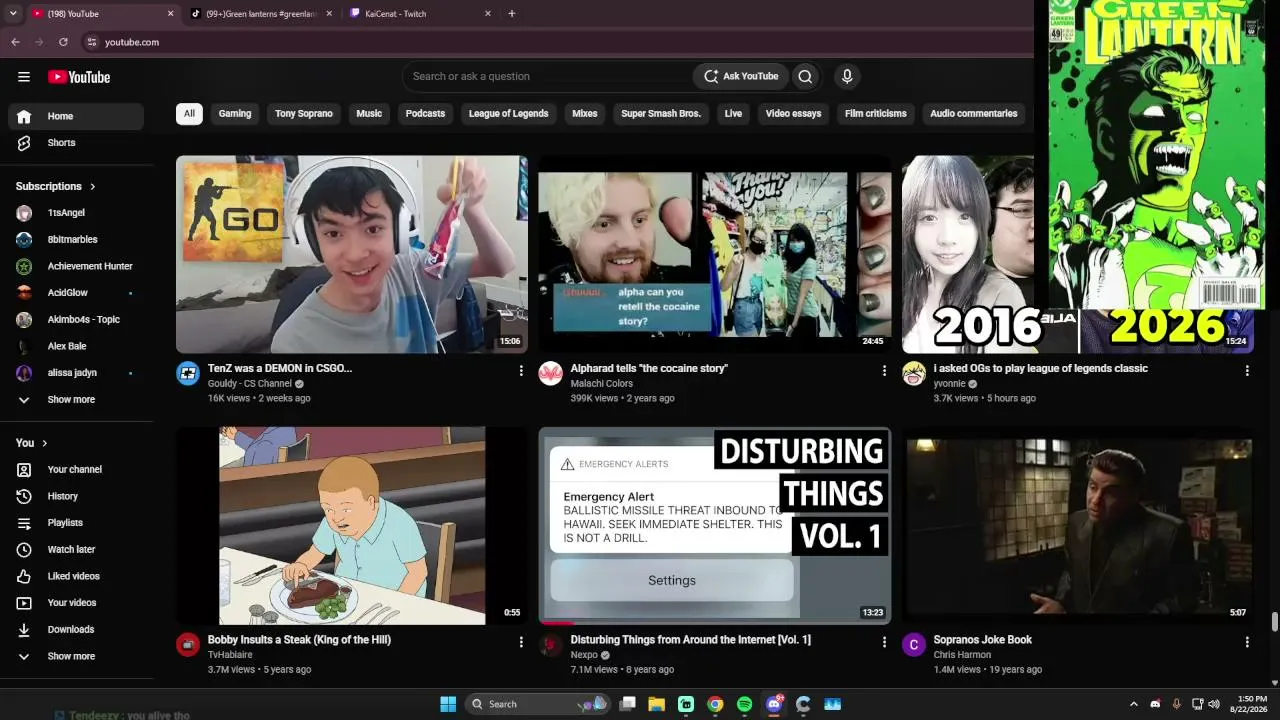Image resolution: width=1280 pixels, height=720 pixels.
Task: Open more options for Sopranos Joke Book
Action: click(x=1247, y=642)
